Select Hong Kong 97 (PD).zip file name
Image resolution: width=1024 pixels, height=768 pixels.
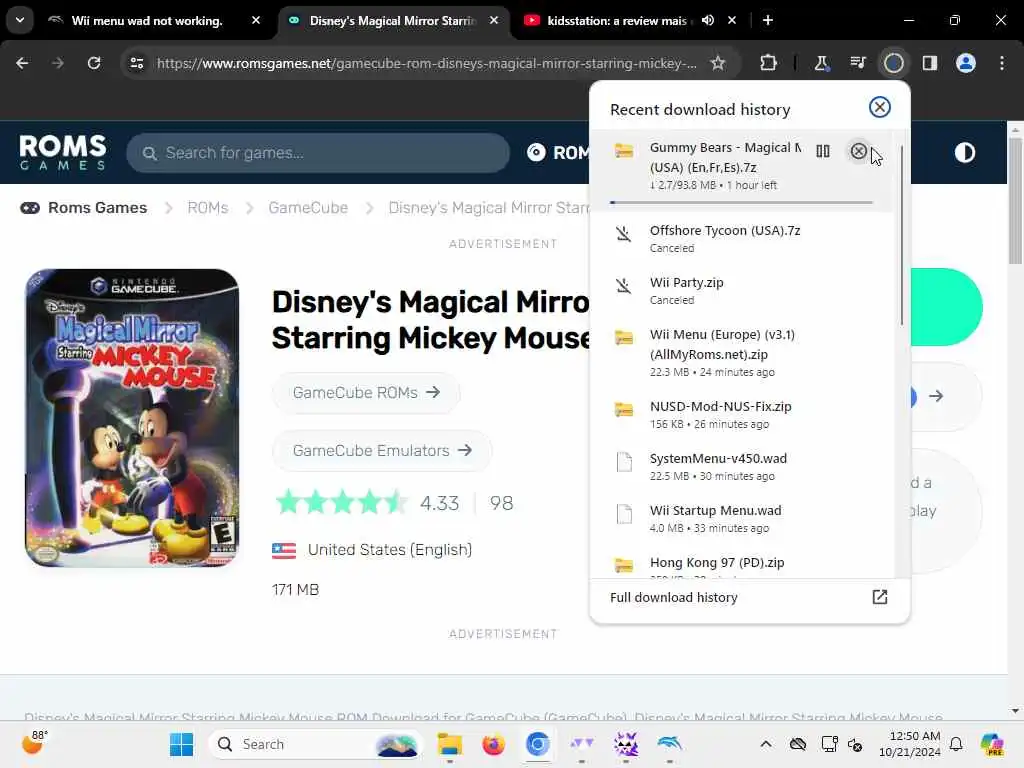(716, 562)
